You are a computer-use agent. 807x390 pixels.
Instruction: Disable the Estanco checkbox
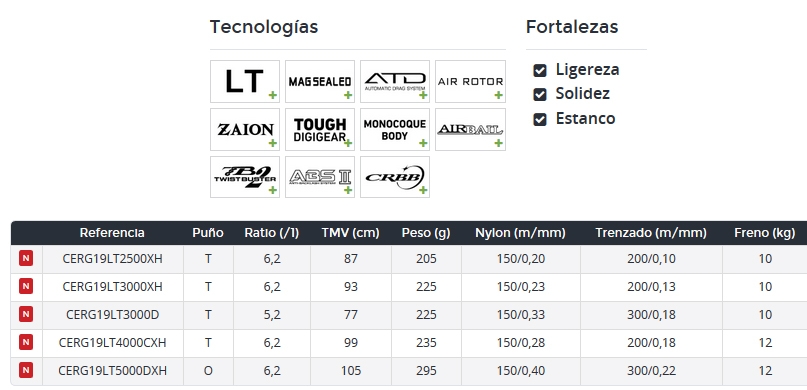[x=539, y=119]
